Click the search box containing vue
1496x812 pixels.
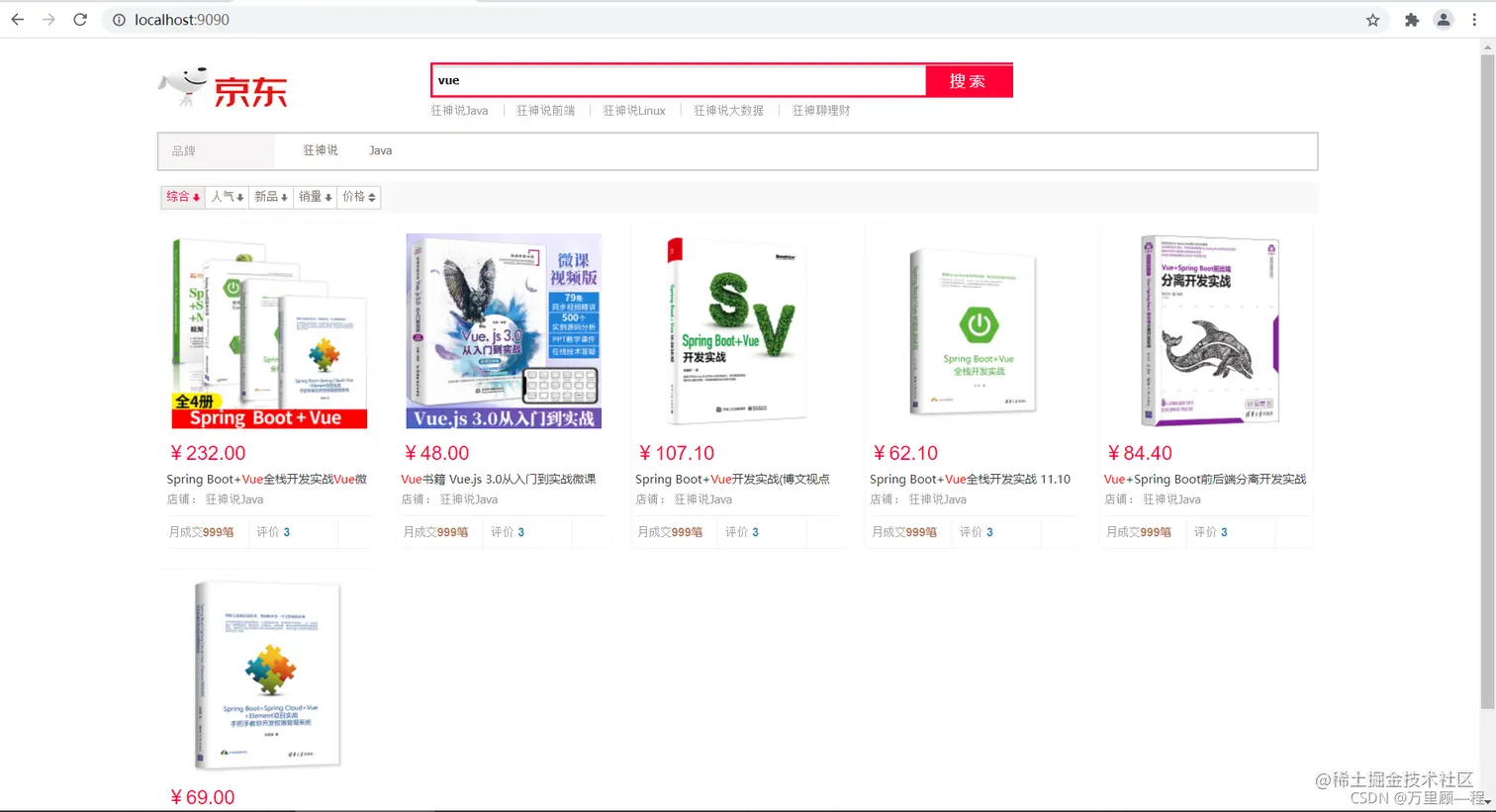click(679, 80)
